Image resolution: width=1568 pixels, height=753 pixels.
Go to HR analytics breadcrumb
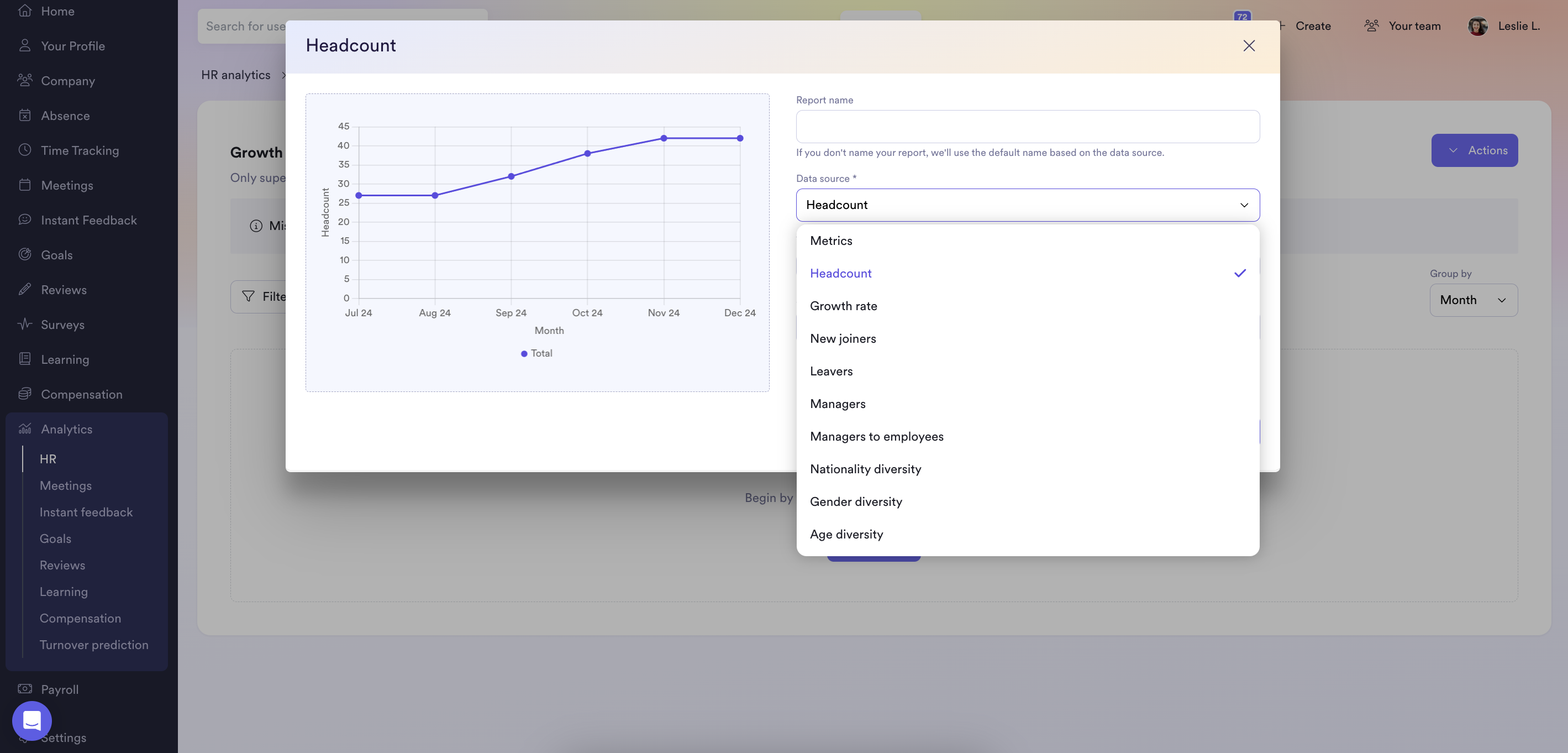click(235, 74)
